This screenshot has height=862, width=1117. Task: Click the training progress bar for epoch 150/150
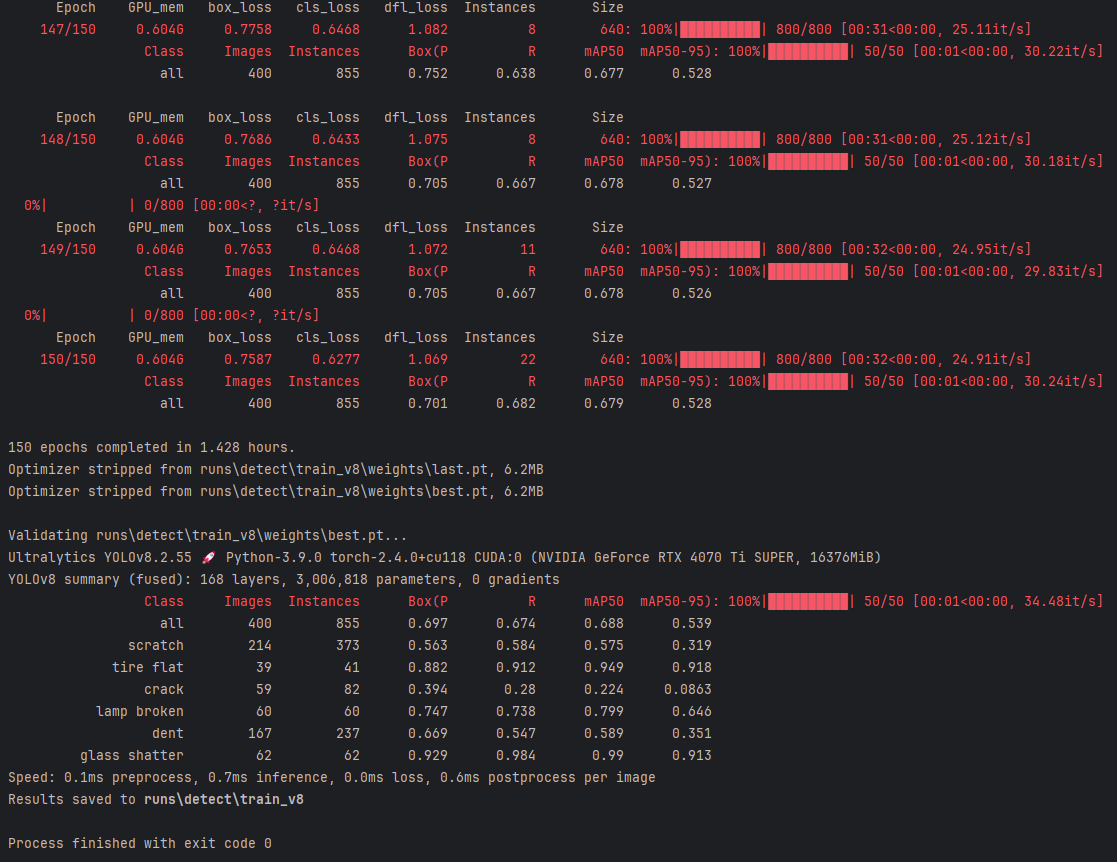720,359
